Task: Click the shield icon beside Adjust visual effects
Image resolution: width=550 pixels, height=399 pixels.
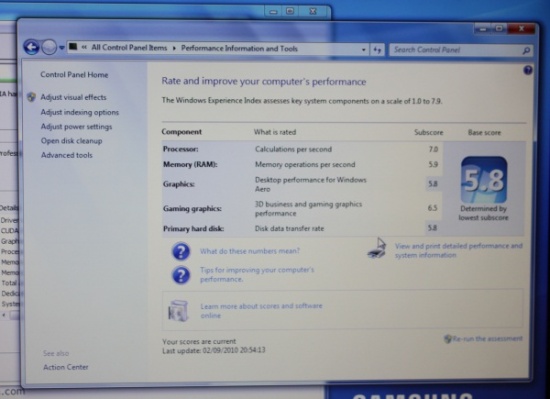Action: [31, 97]
